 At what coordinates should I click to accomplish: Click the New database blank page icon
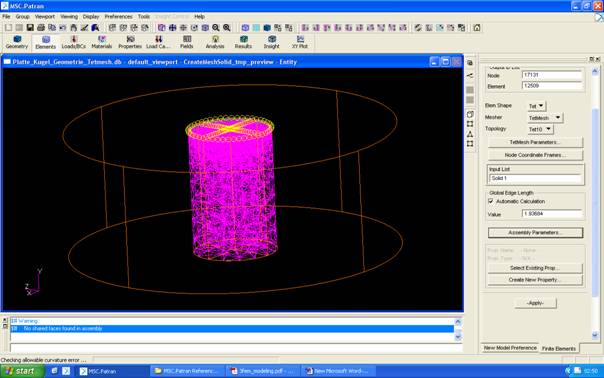click(8, 28)
